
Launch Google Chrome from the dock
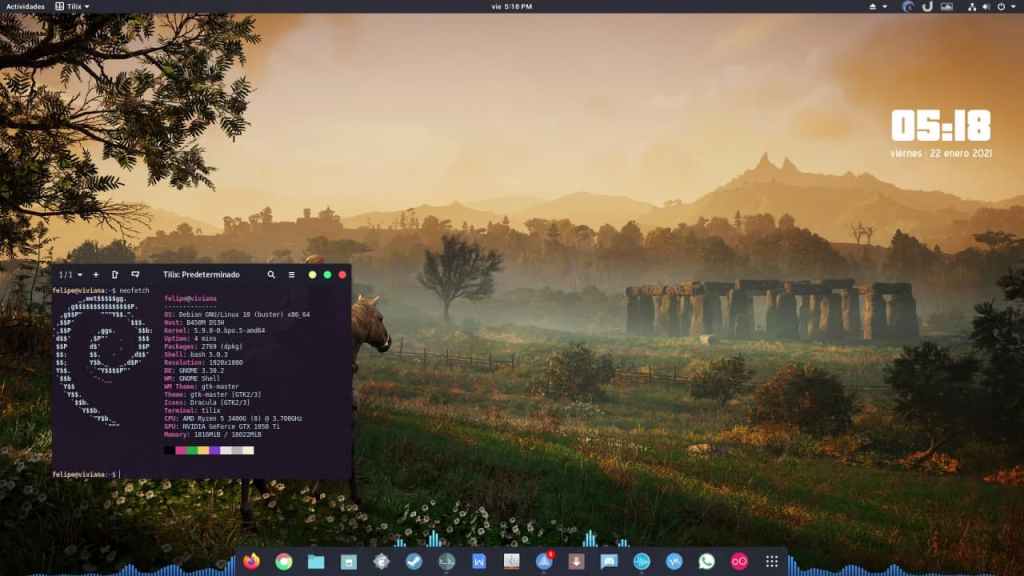click(x=284, y=561)
